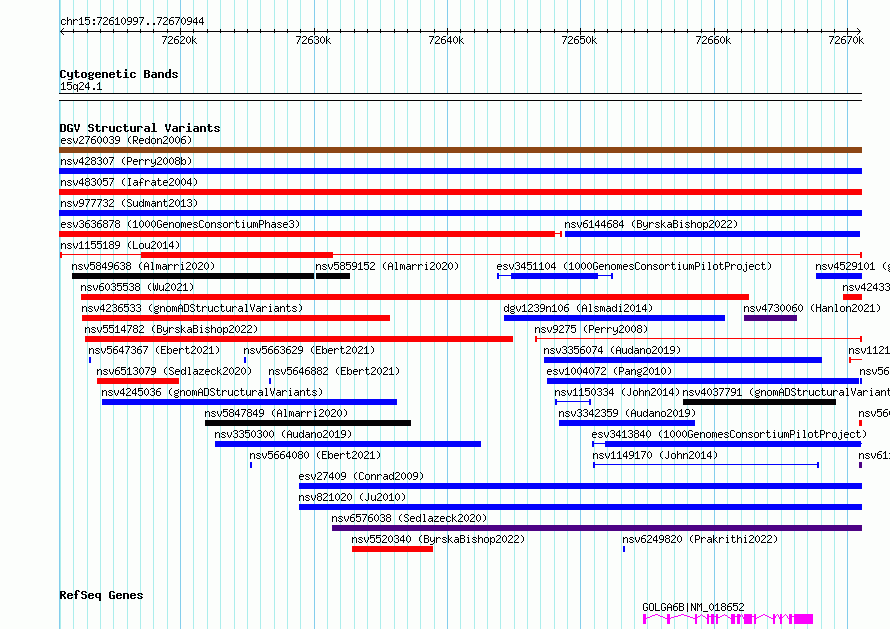Open esv1004072 (Pang2010) label

pos(609,371)
